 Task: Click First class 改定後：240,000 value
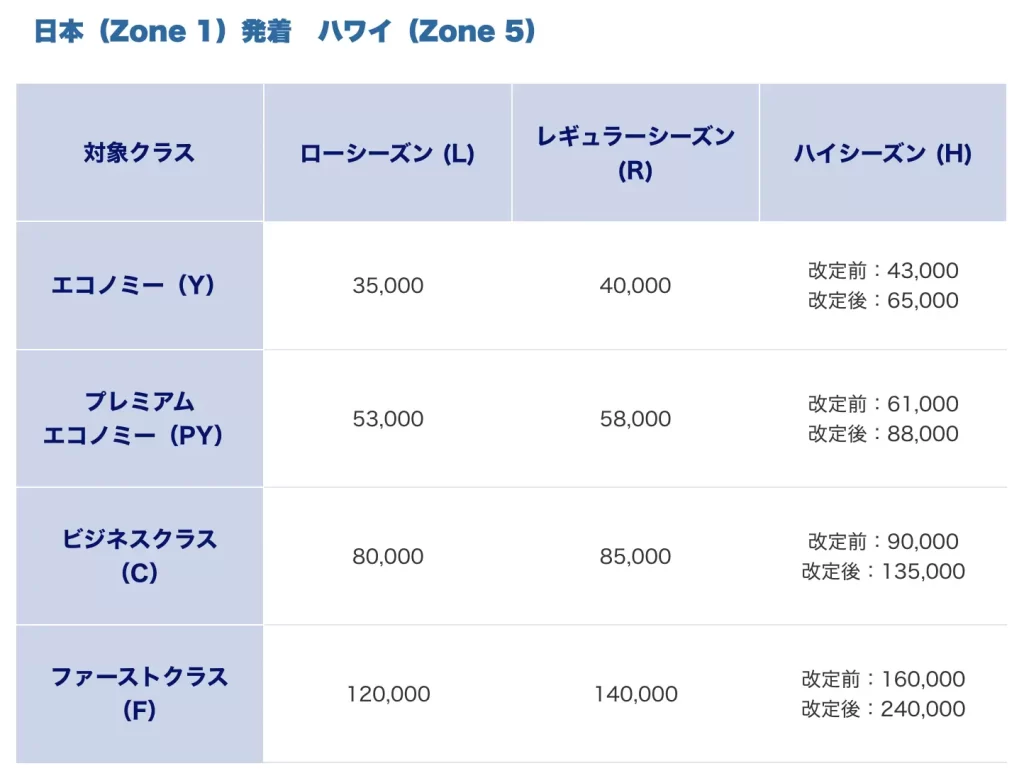pyautogui.click(x=883, y=710)
